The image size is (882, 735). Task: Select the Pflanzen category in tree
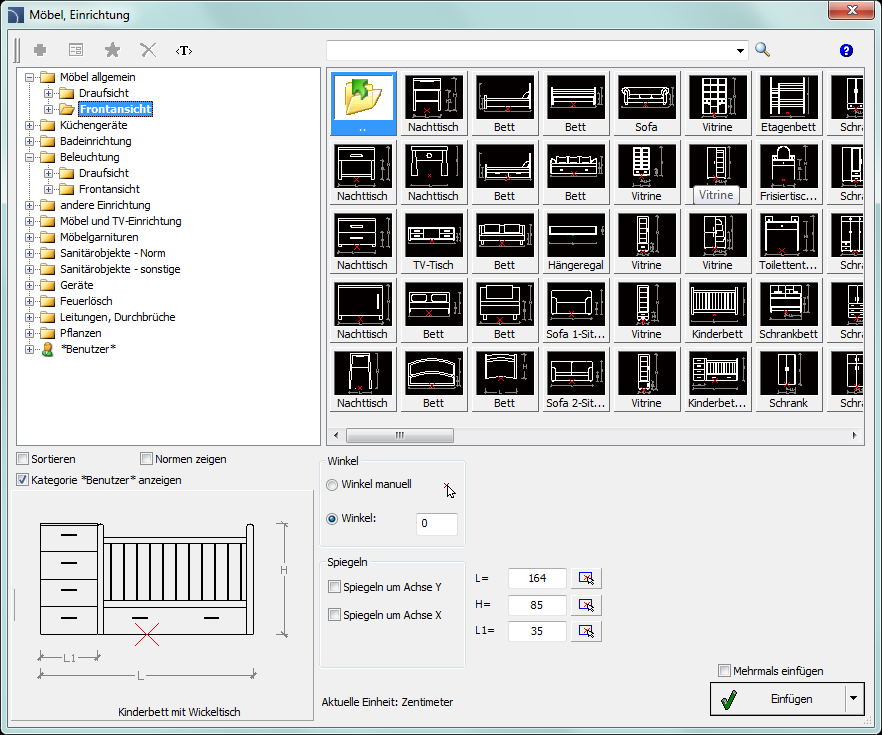pyautogui.click(x=81, y=333)
